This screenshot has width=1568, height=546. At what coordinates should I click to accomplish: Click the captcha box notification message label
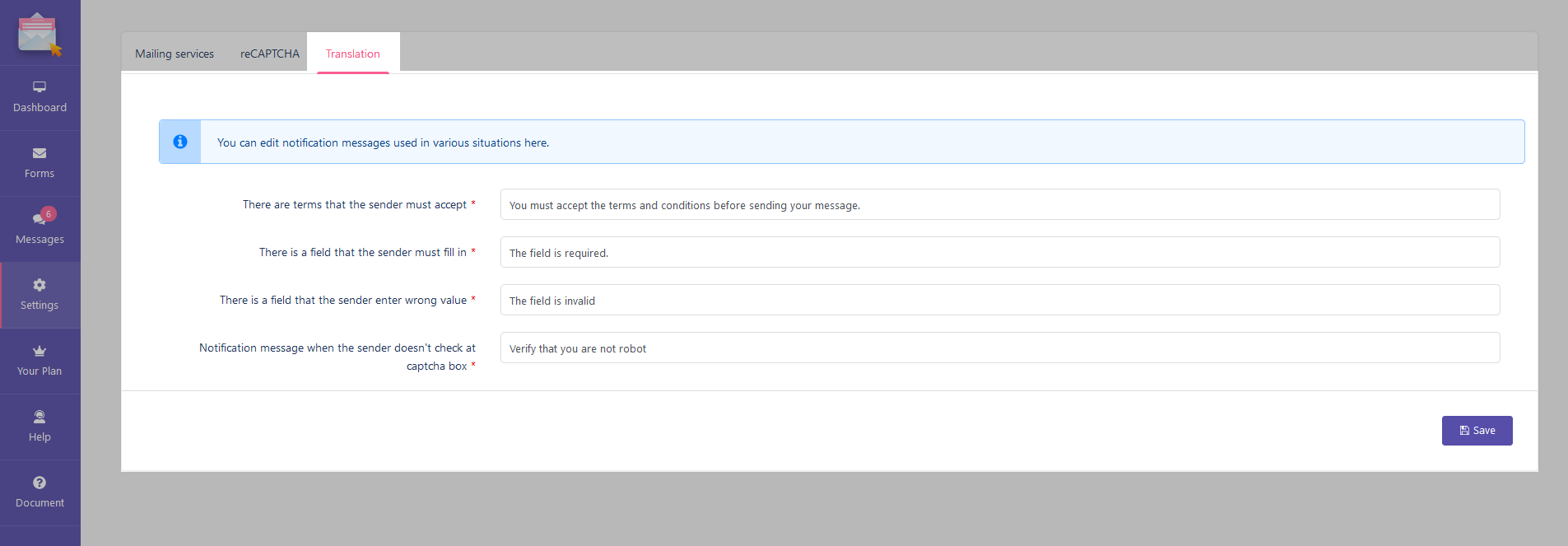tap(337, 357)
